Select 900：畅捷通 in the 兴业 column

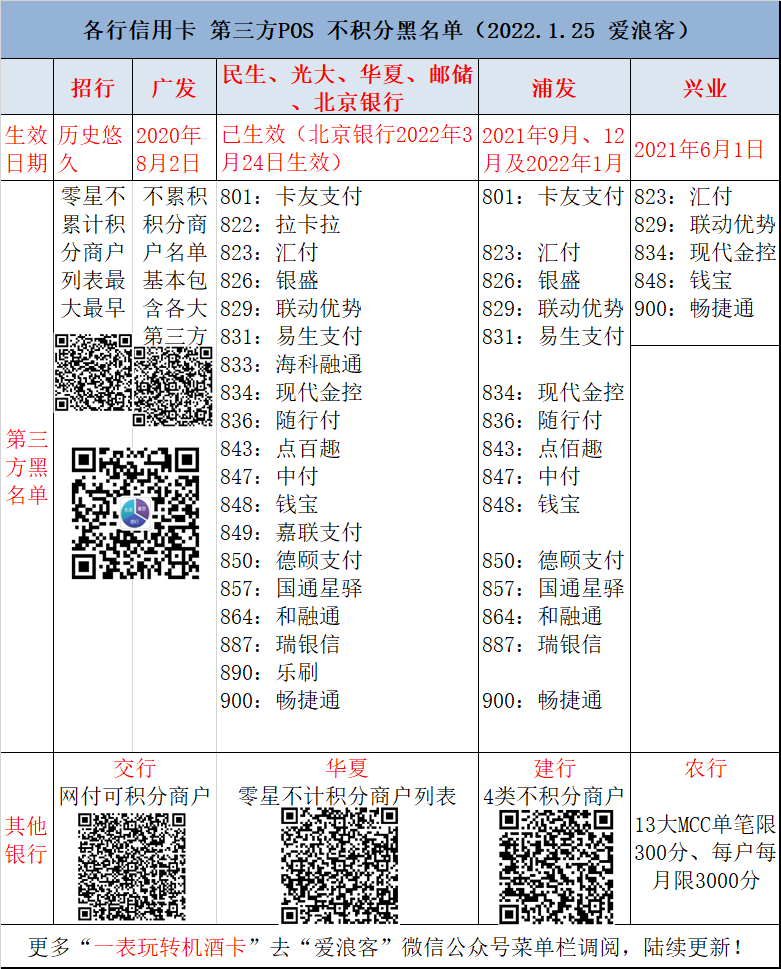pos(694,308)
